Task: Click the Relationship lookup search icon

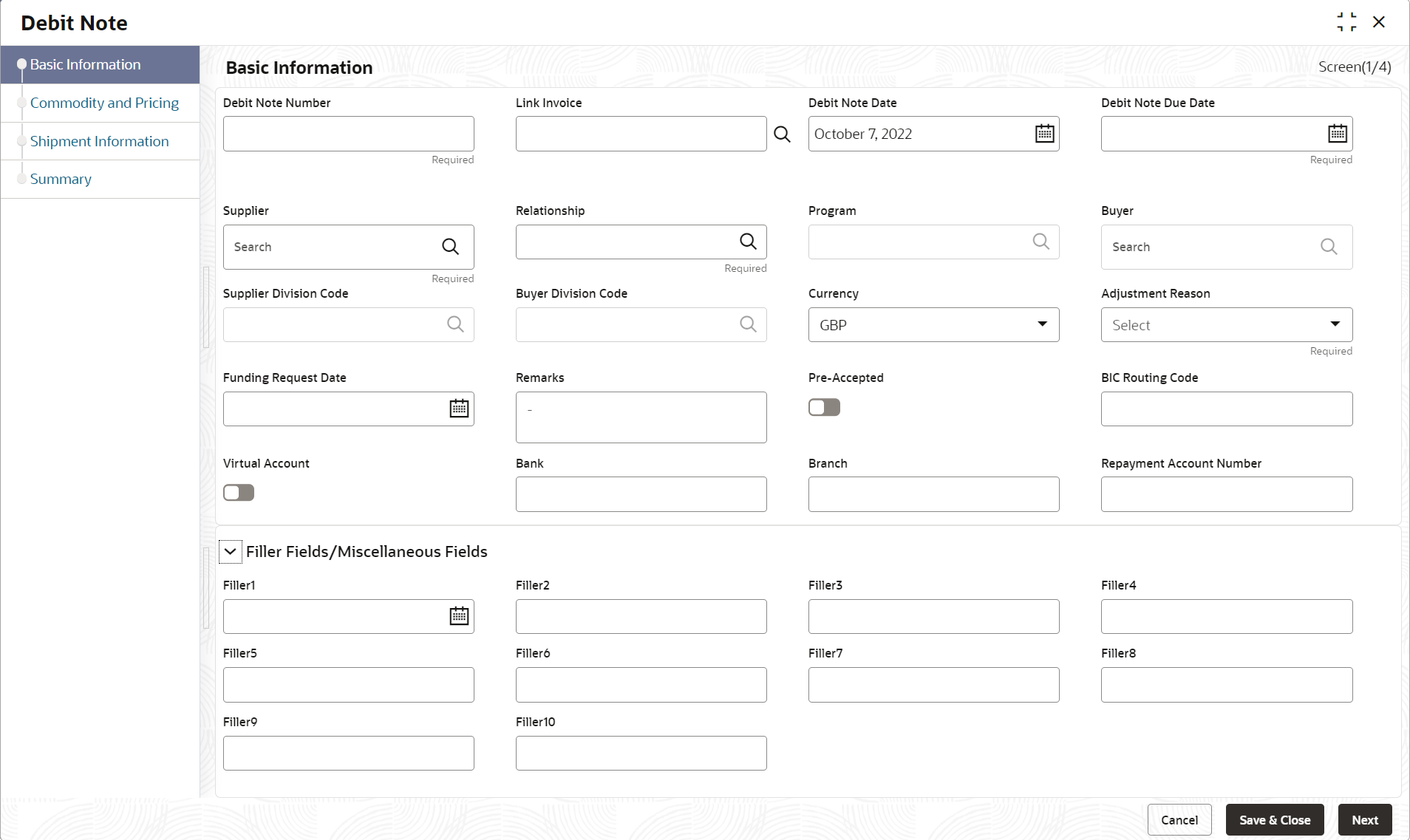Action: click(748, 242)
